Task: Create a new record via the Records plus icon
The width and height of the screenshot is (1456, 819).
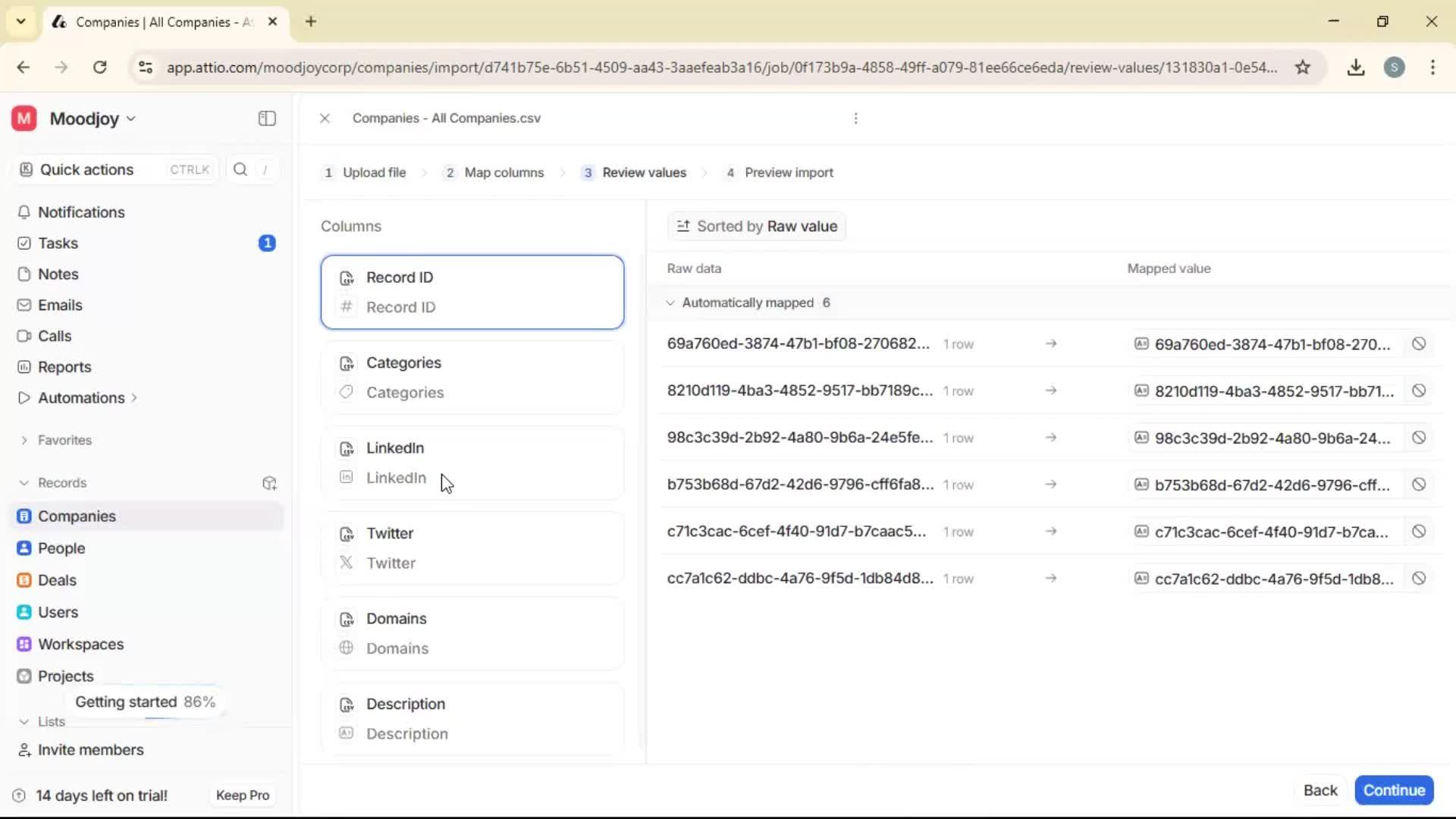Action: 269,483
